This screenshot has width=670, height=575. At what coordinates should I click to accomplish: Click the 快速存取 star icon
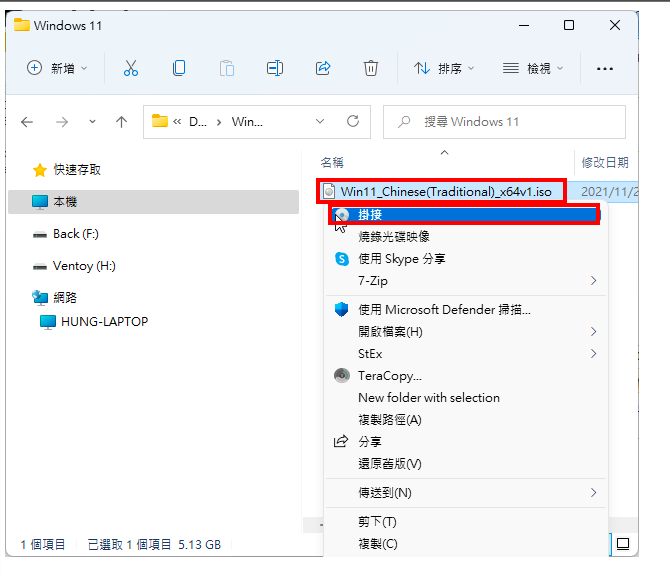click(40, 170)
